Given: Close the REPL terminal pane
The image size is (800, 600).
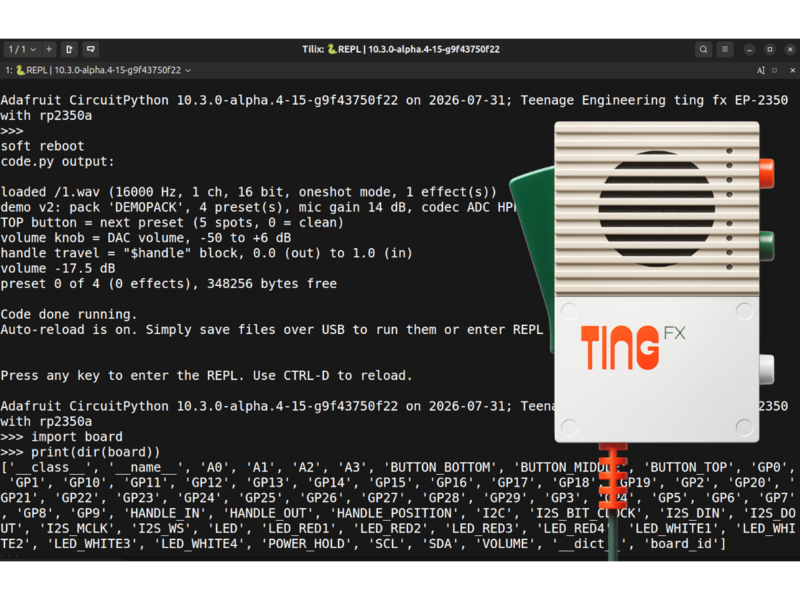Looking at the screenshot, I should point(792,70).
